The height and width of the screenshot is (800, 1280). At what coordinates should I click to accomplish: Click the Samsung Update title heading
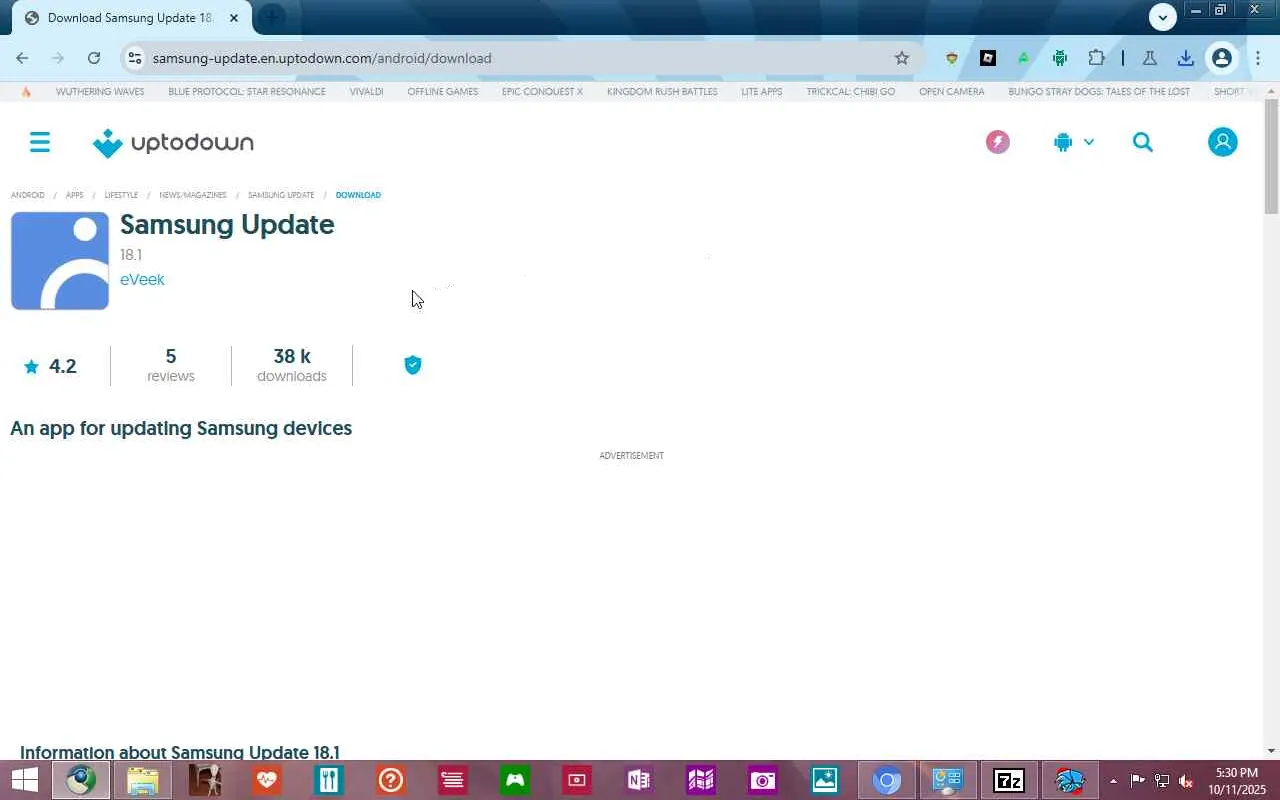(x=227, y=224)
